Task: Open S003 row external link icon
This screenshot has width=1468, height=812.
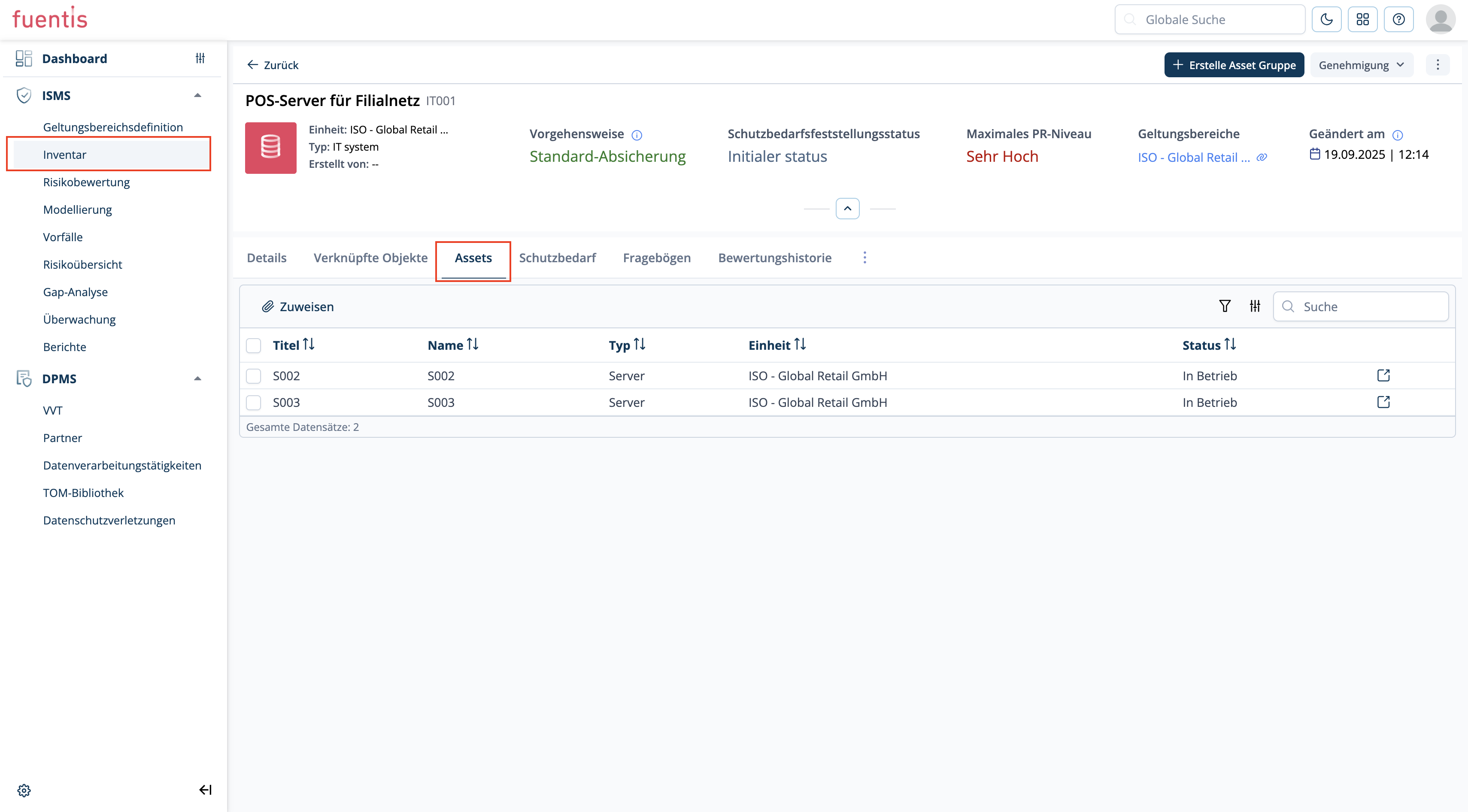Action: [1383, 402]
